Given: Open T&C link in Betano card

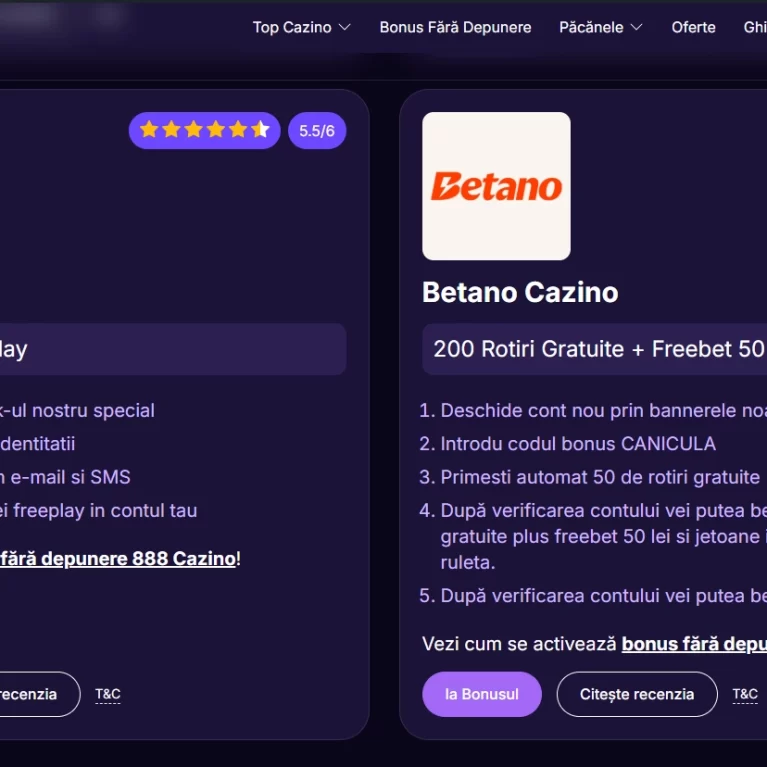Looking at the screenshot, I should pyautogui.click(x=745, y=694).
